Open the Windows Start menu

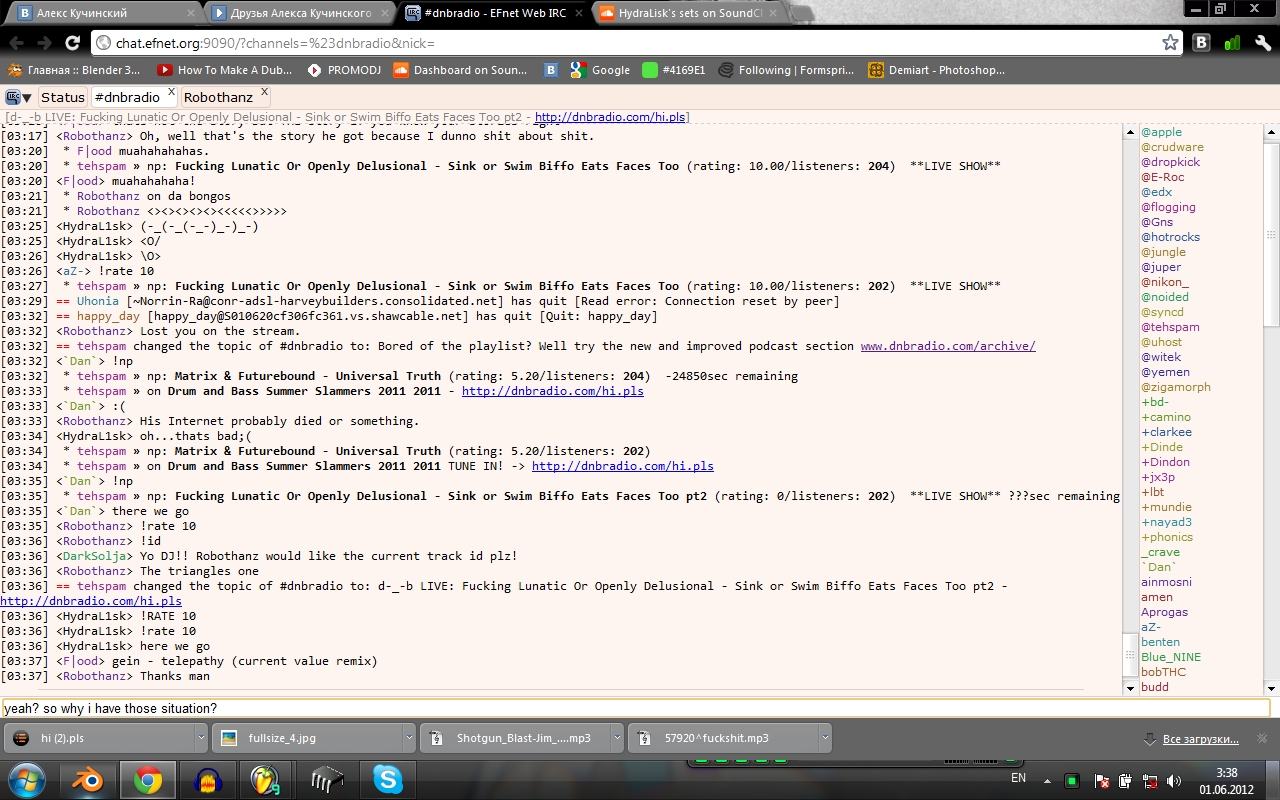[27, 779]
